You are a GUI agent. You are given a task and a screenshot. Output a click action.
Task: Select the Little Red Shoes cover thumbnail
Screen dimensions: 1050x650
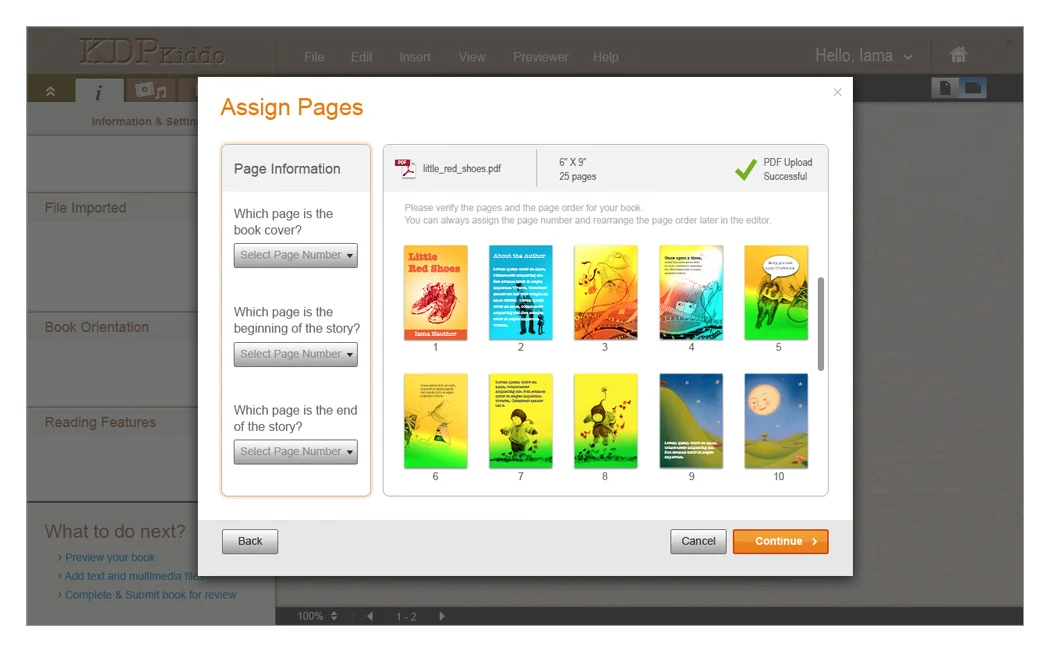(x=435, y=292)
